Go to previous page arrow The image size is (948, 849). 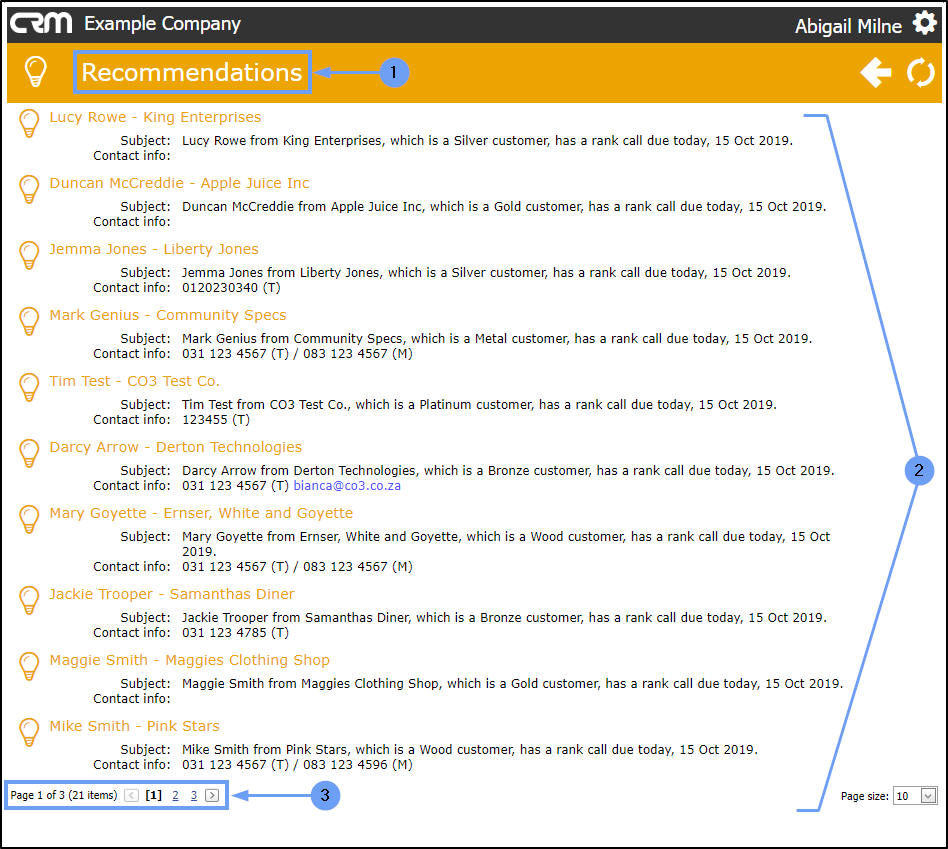click(x=131, y=795)
